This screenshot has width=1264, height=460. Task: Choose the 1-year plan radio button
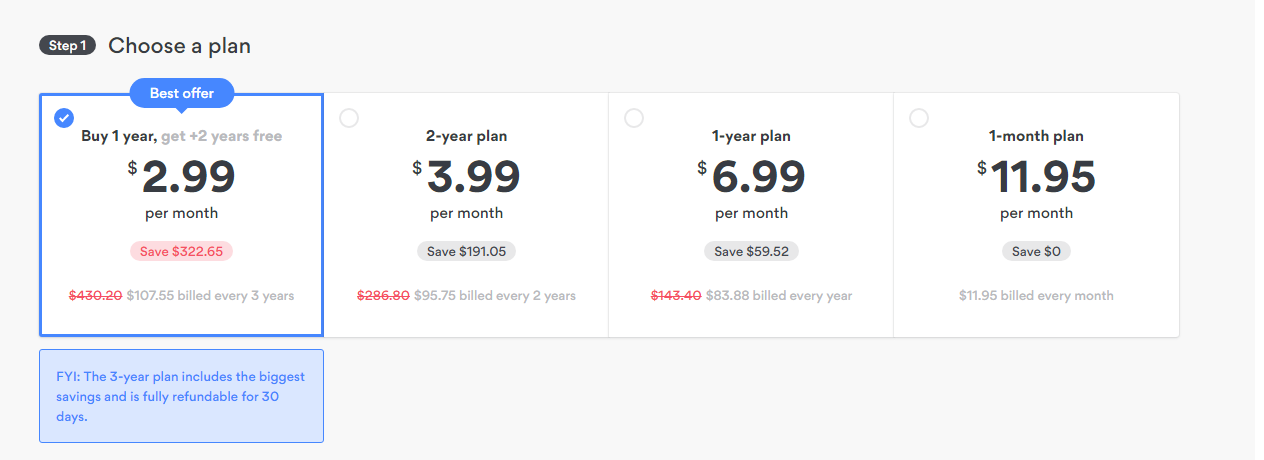tap(634, 118)
